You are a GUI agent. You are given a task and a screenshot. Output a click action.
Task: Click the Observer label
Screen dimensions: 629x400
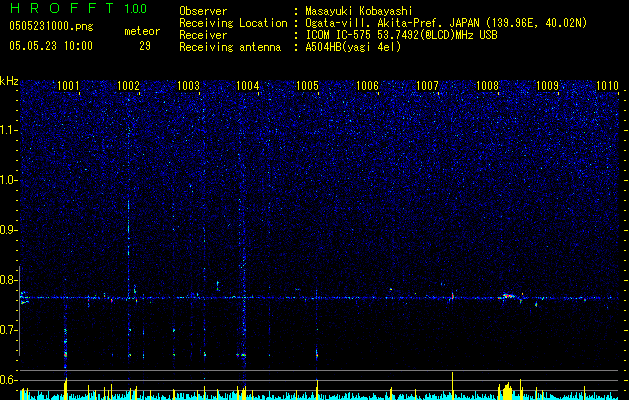[203, 11]
